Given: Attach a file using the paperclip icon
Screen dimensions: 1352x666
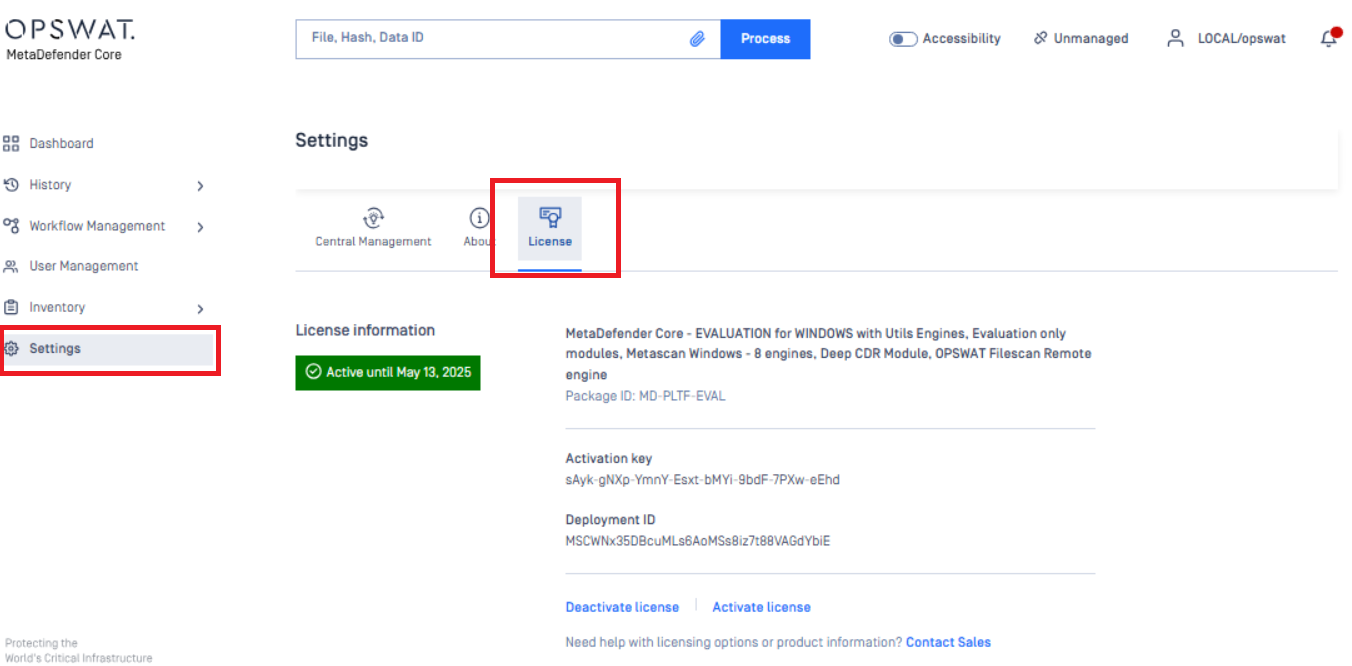Looking at the screenshot, I should click(699, 38).
